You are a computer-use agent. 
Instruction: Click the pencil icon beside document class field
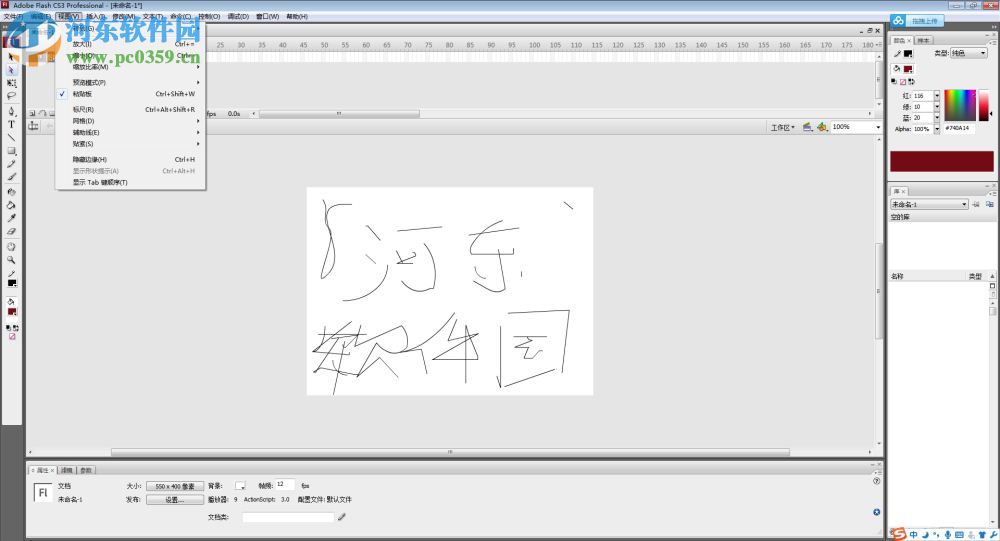(342, 517)
